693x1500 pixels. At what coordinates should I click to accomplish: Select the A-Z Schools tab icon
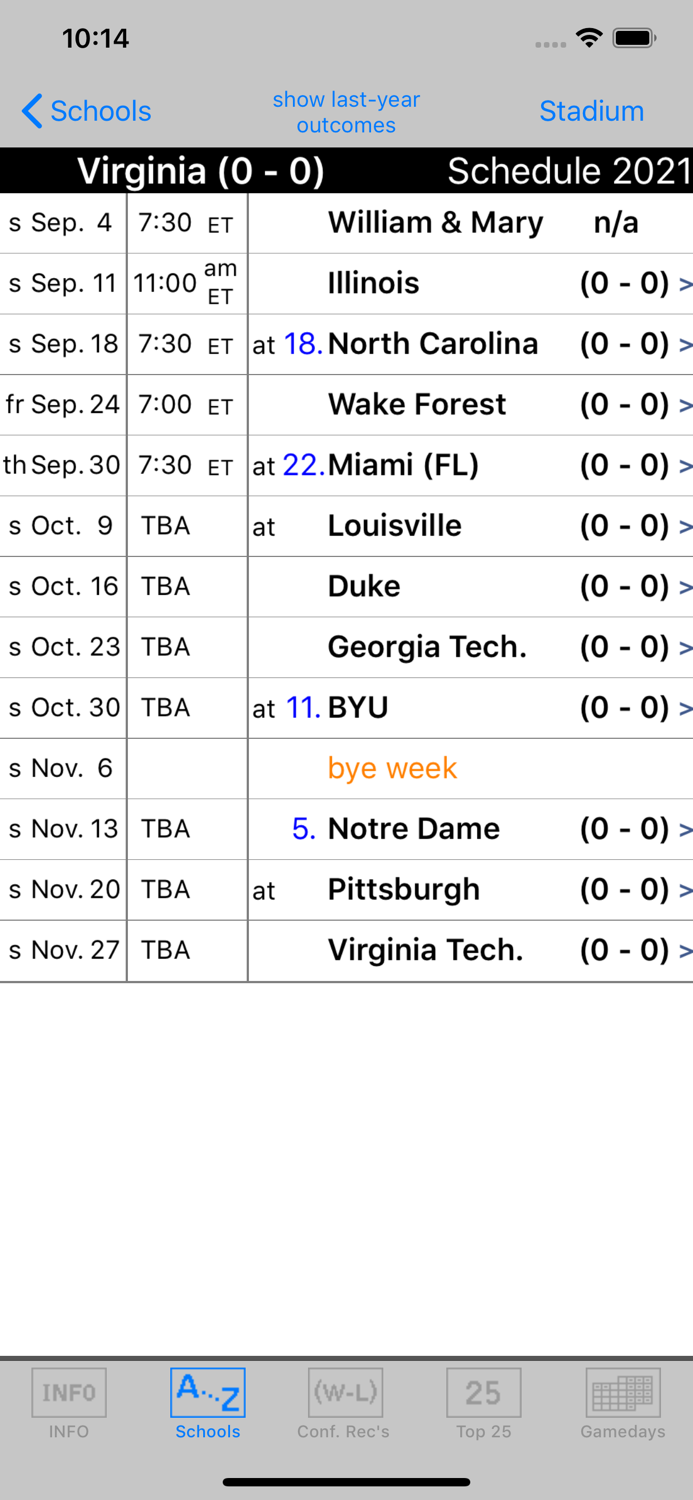(x=208, y=1392)
